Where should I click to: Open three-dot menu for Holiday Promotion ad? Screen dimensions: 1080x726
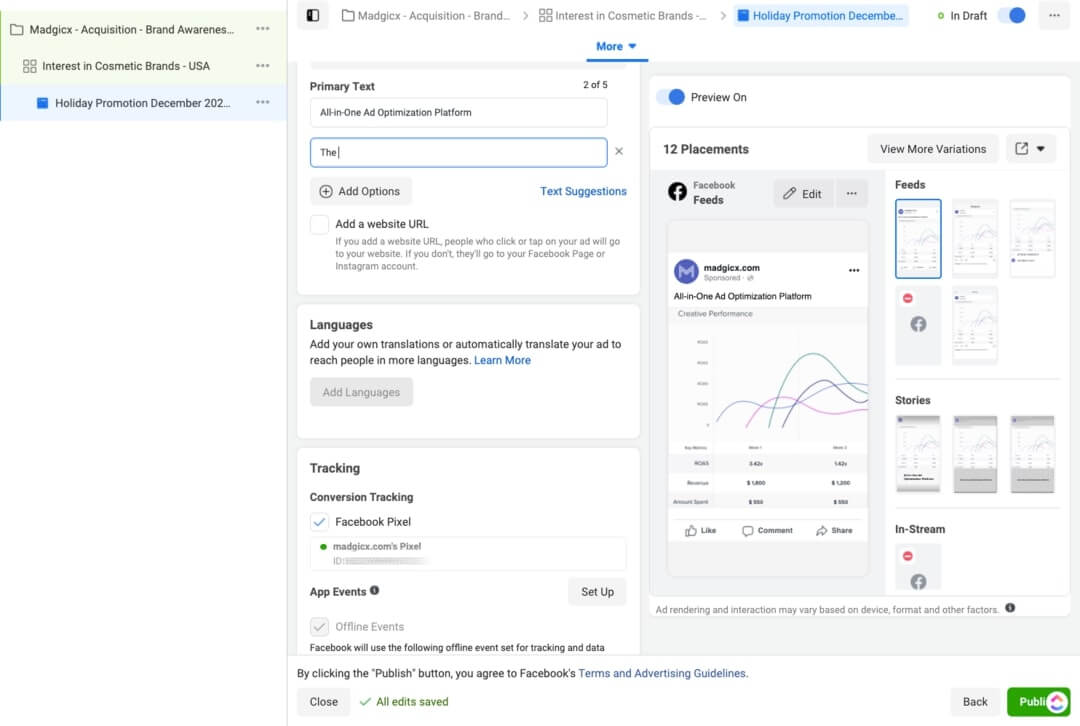click(x=263, y=102)
